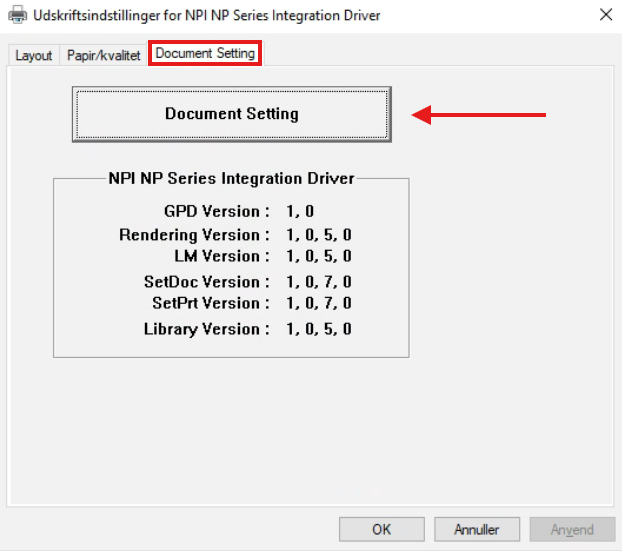622x551 pixels.
Task: Click the Library Version label
Action: (x=207, y=329)
